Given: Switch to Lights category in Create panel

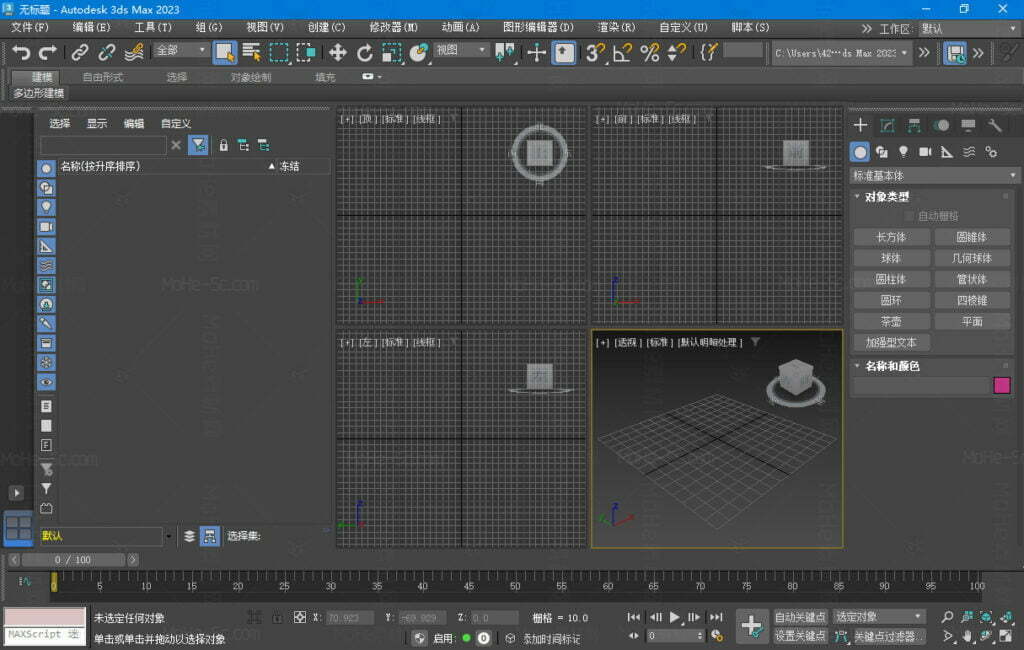Looking at the screenshot, I should (903, 152).
